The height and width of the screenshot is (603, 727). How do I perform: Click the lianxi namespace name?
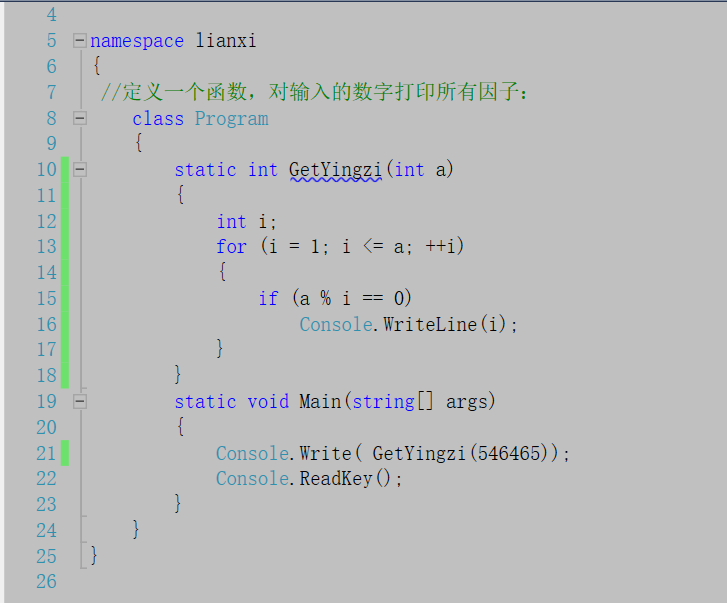pyautogui.click(x=226, y=41)
